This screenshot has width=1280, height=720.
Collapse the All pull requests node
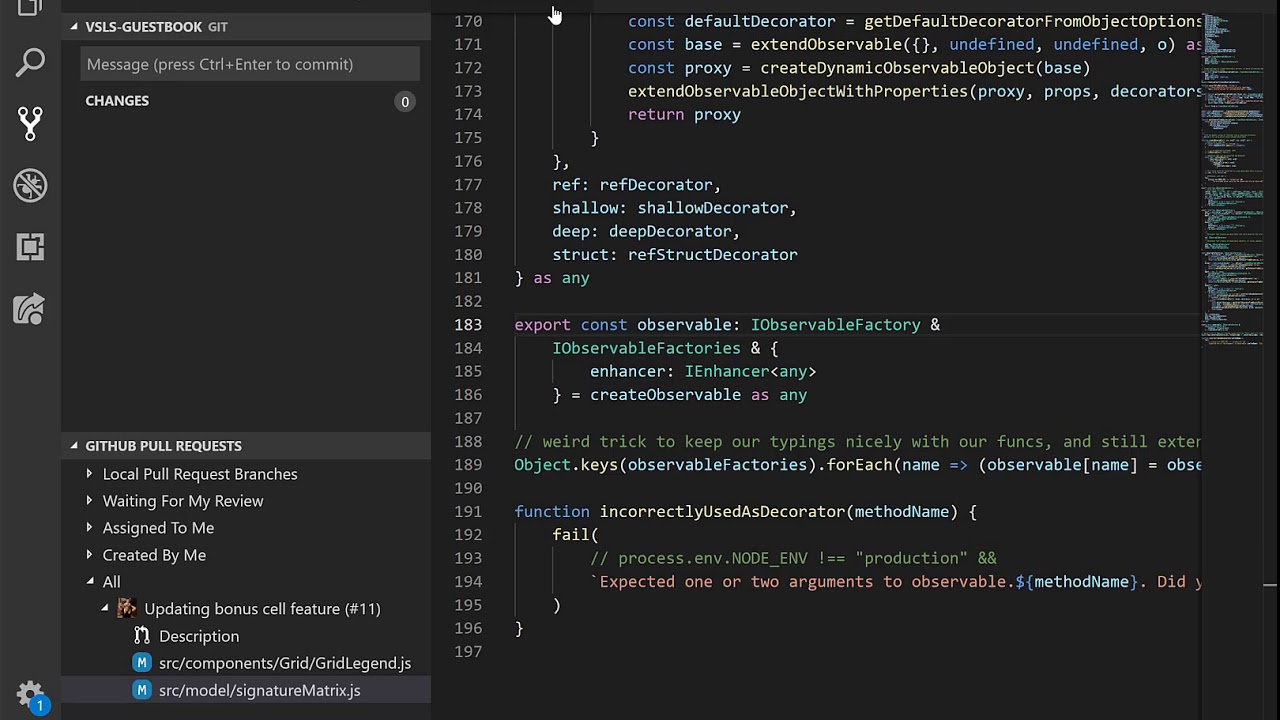[x=90, y=582]
